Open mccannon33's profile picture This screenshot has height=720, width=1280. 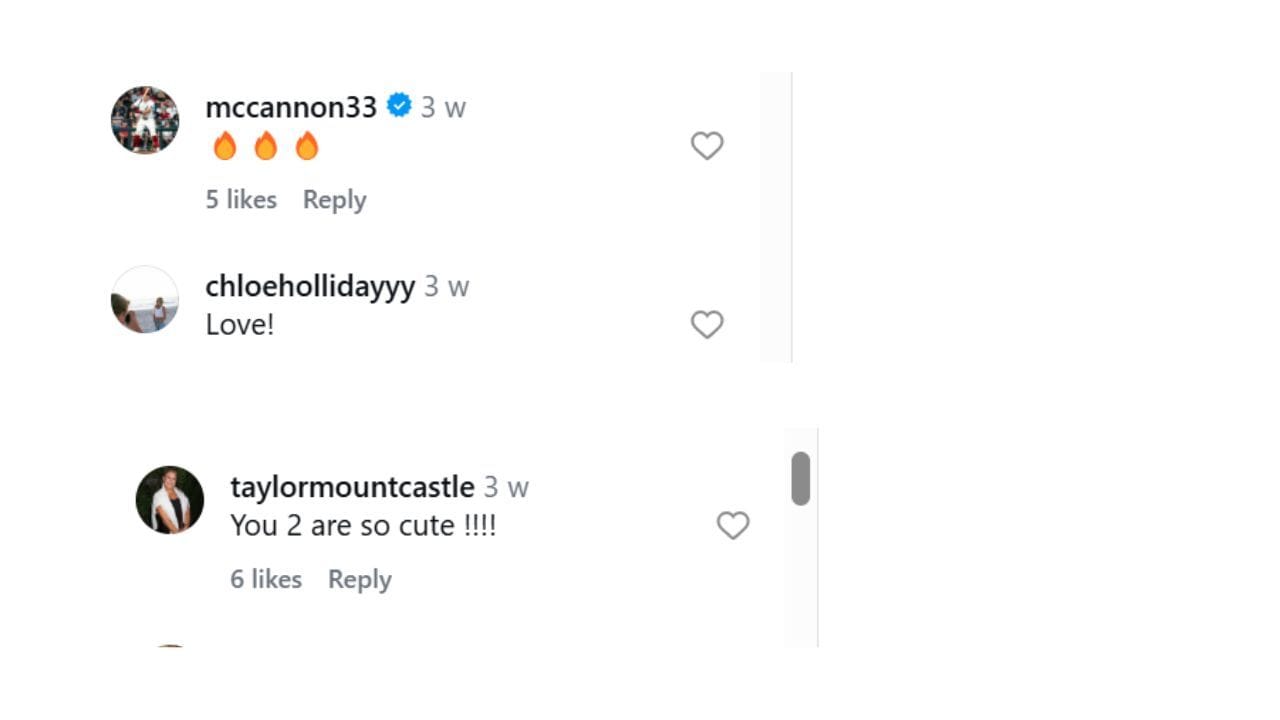coord(144,120)
